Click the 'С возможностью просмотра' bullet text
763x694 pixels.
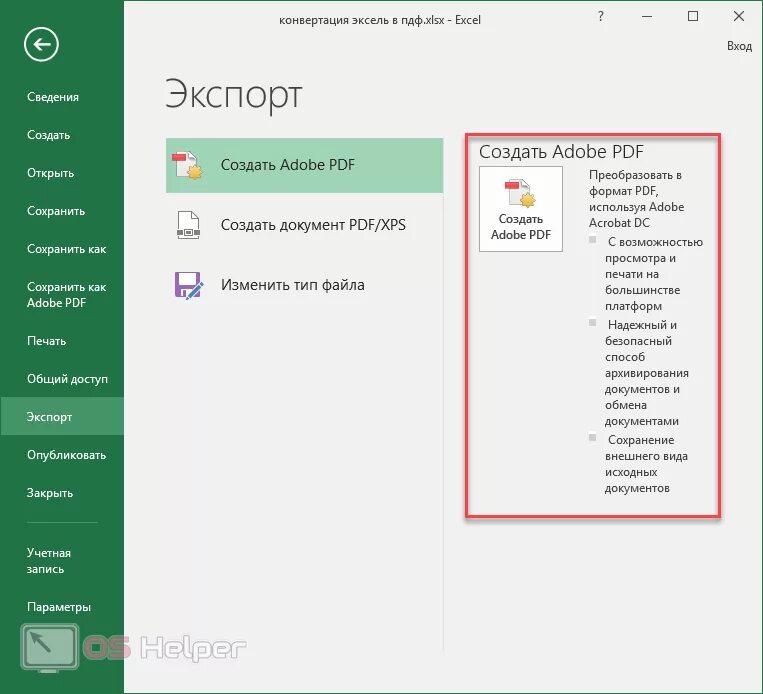tap(654, 274)
